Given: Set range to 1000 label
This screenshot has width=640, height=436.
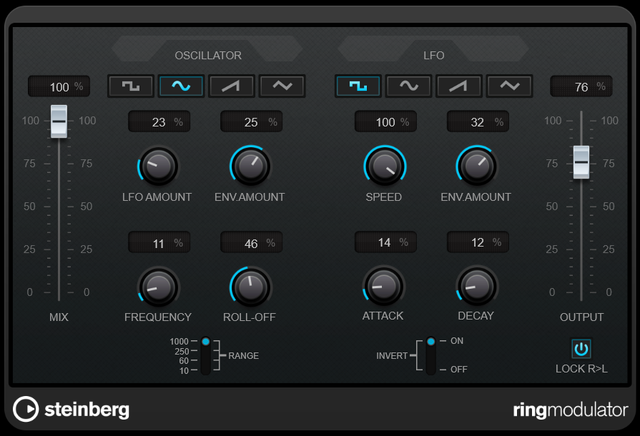Looking at the screenshot, I should [x=179, y=341].
